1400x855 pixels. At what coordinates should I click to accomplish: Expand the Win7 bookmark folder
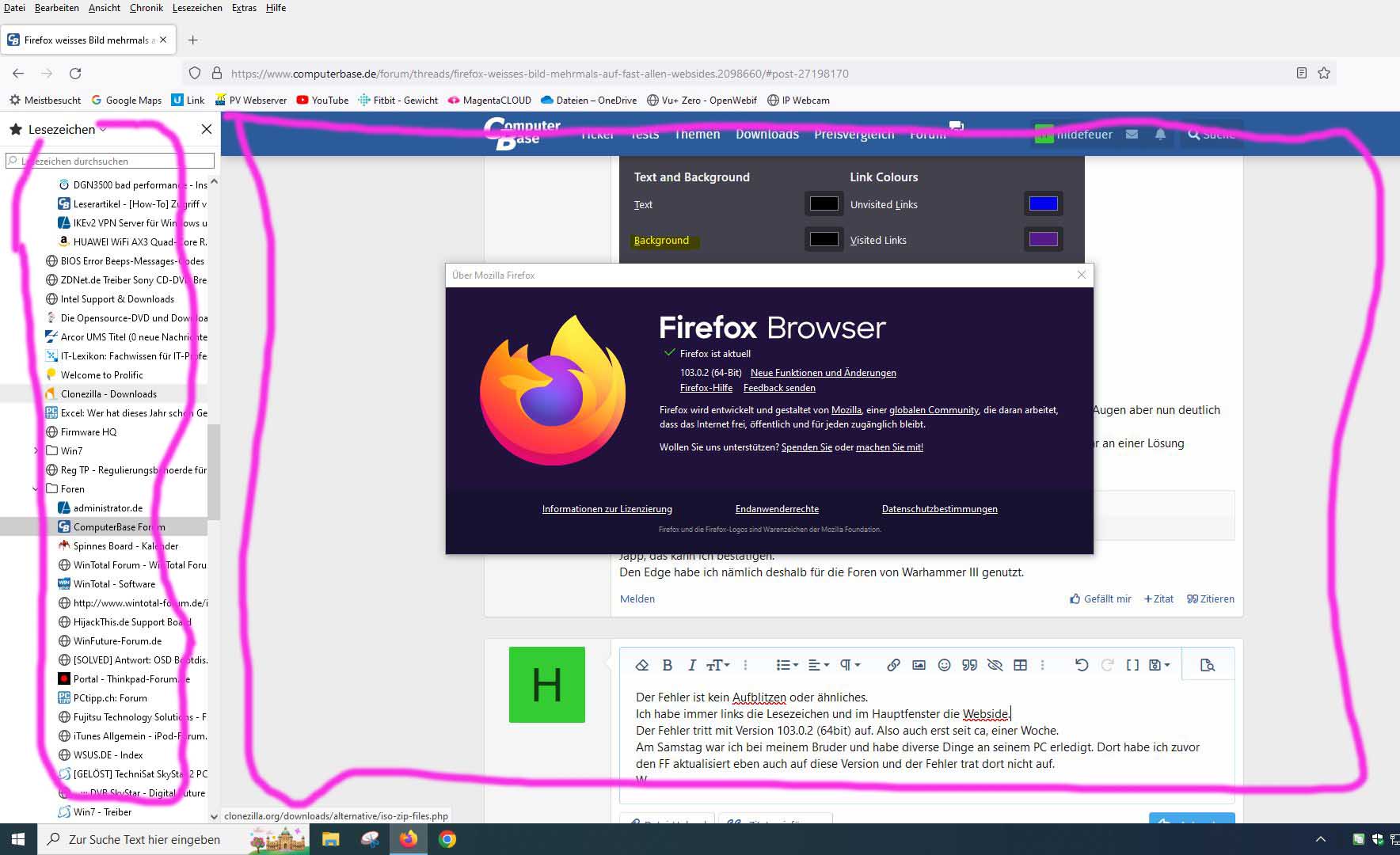36,450
